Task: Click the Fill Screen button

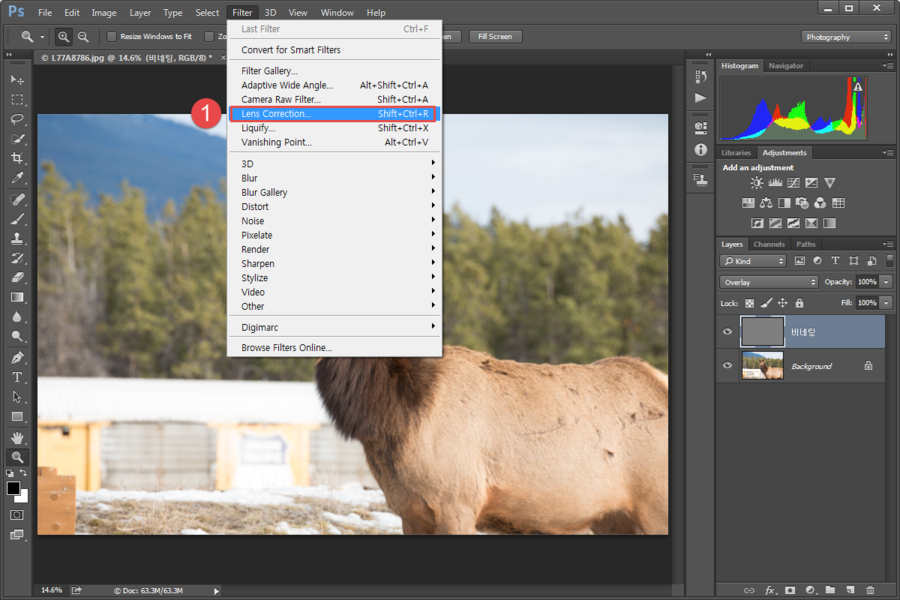Action: pos(495,37)
